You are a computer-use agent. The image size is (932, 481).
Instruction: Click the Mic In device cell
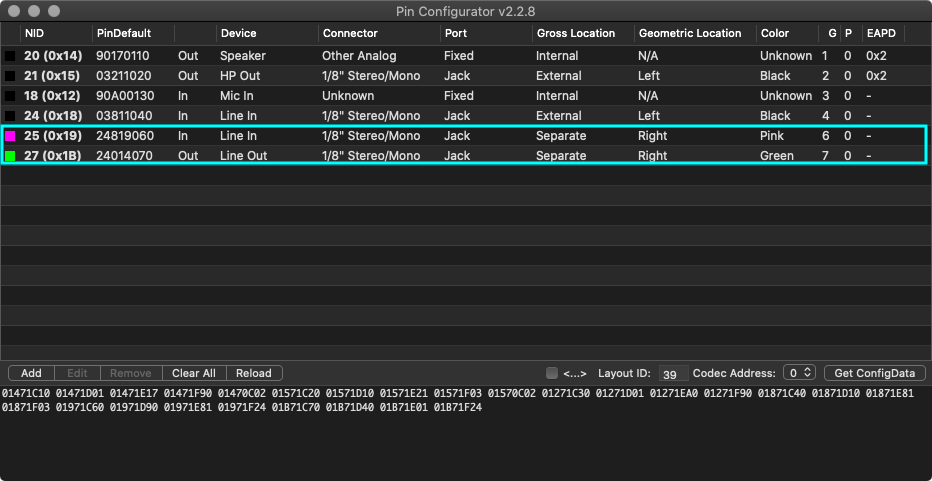tap(238, 96)
